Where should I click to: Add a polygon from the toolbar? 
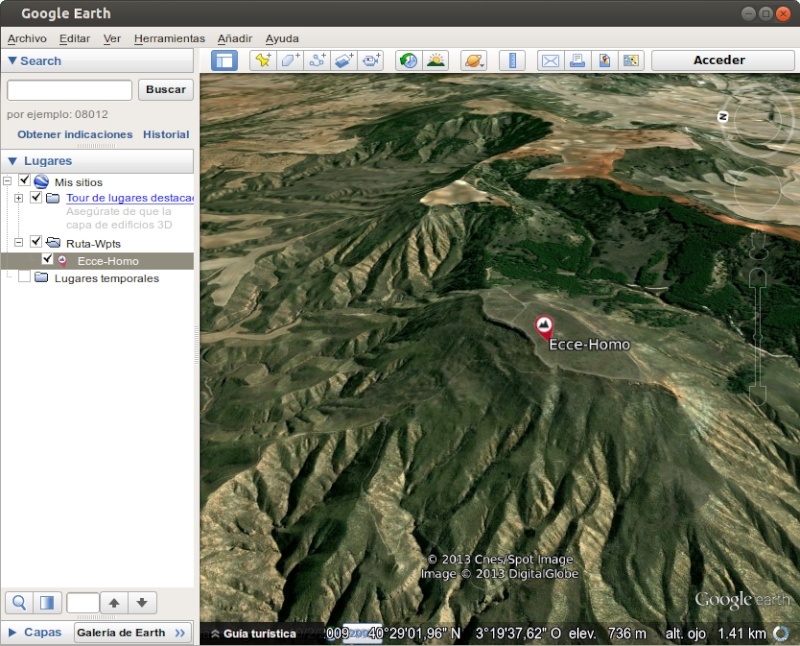(x=290, y=61)
